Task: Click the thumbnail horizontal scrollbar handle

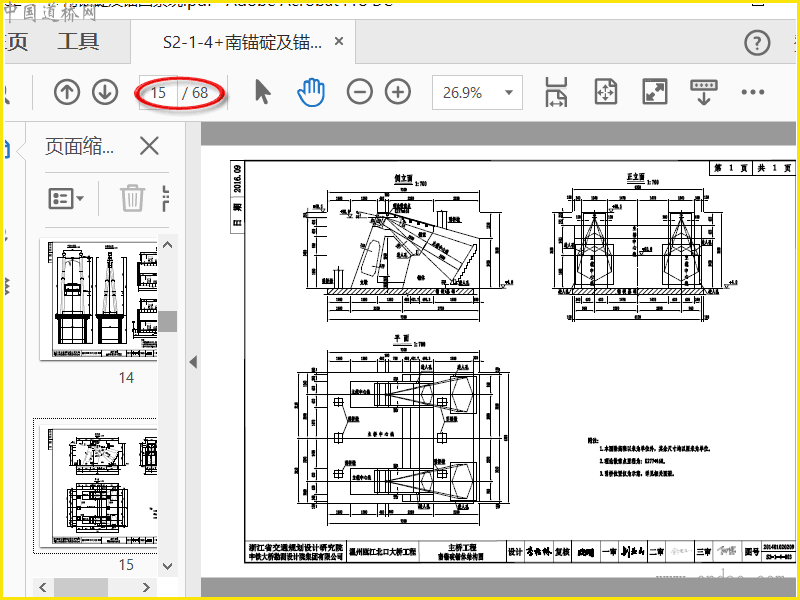Action: pyautogui.click(x=81, y=587)
